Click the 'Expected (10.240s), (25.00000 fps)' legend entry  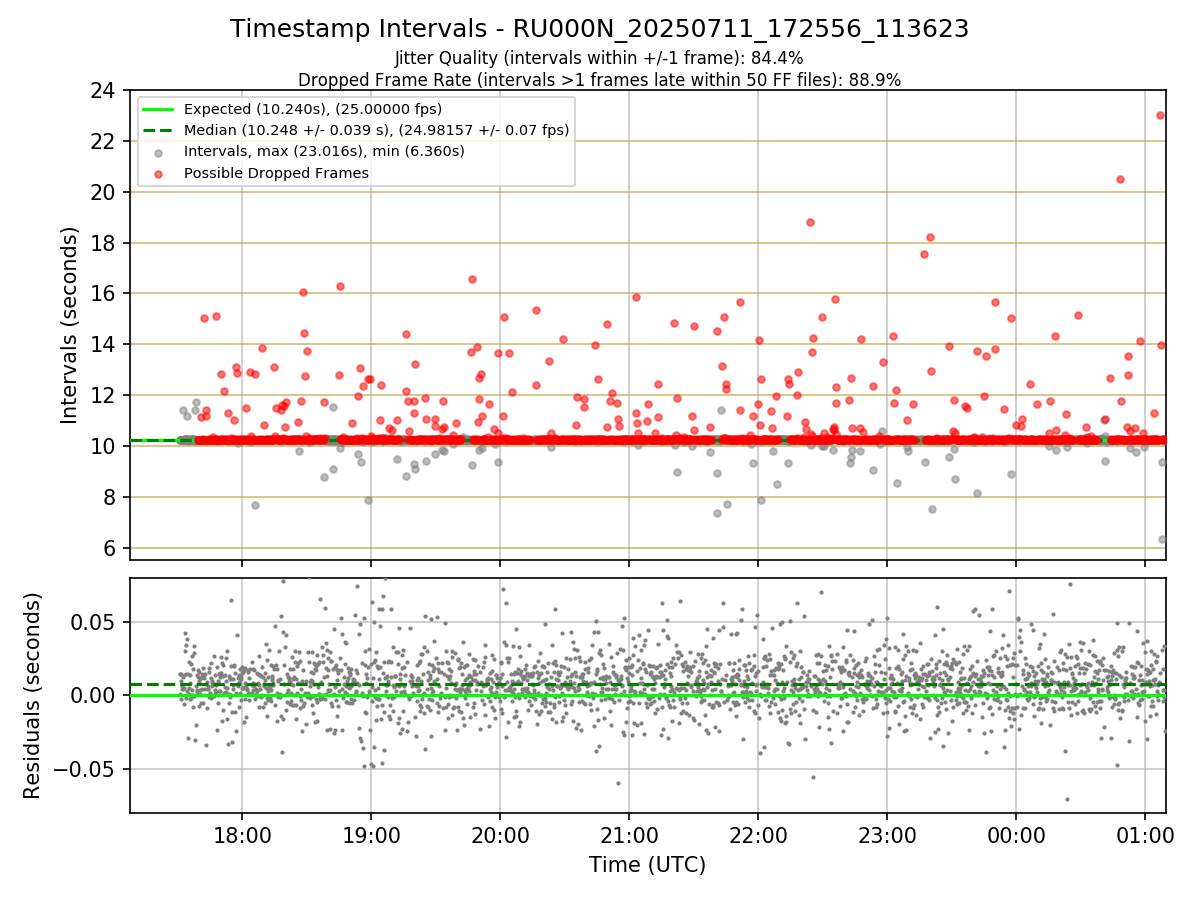coord(313,109)
